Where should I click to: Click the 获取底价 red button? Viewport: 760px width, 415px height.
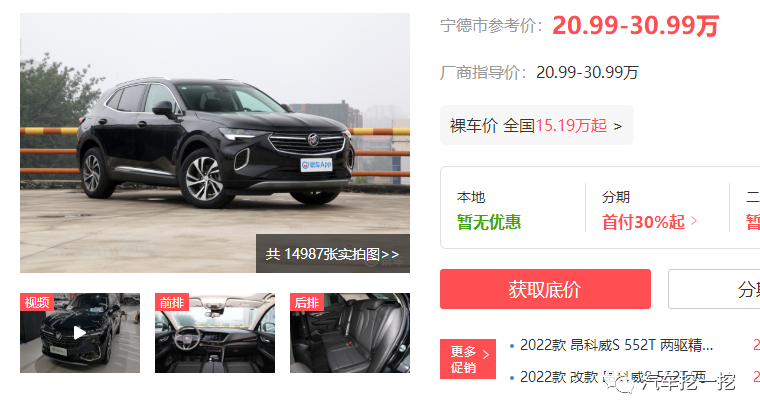click(545, 289)
